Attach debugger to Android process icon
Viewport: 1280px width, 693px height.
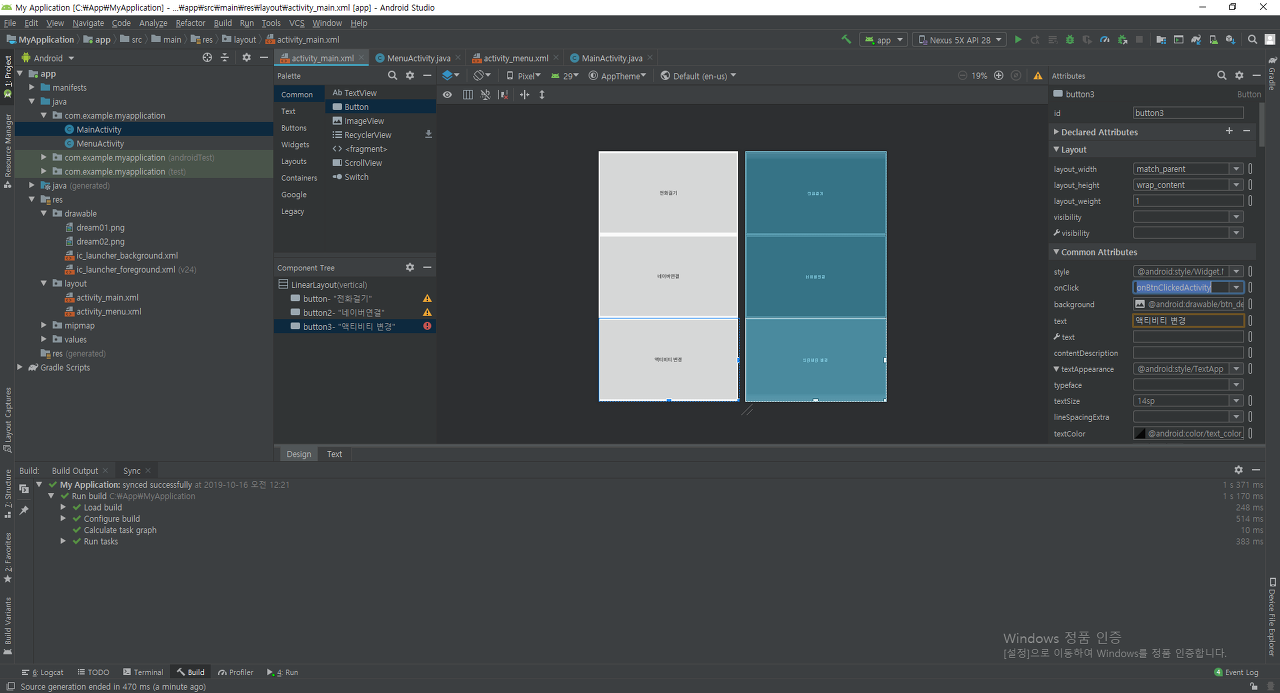(x=1122, y=40)
